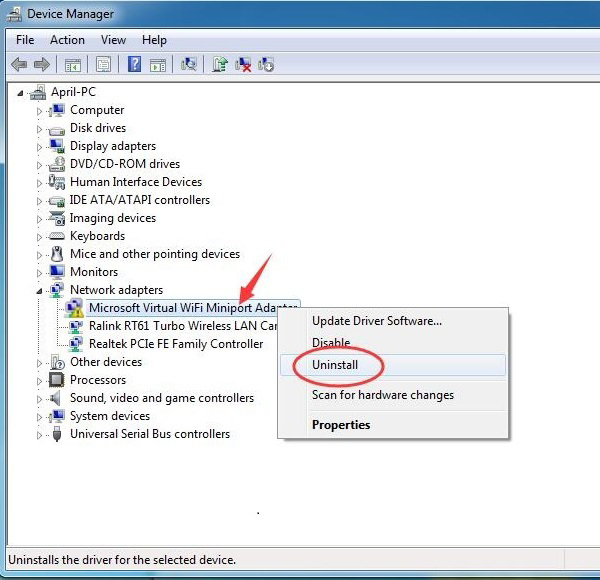Image resolution: width=600 pixels, height=580 pixels.
Task: Select Microsoft Virtual WiFi Miniport Adapter
Action: (193, 308)
